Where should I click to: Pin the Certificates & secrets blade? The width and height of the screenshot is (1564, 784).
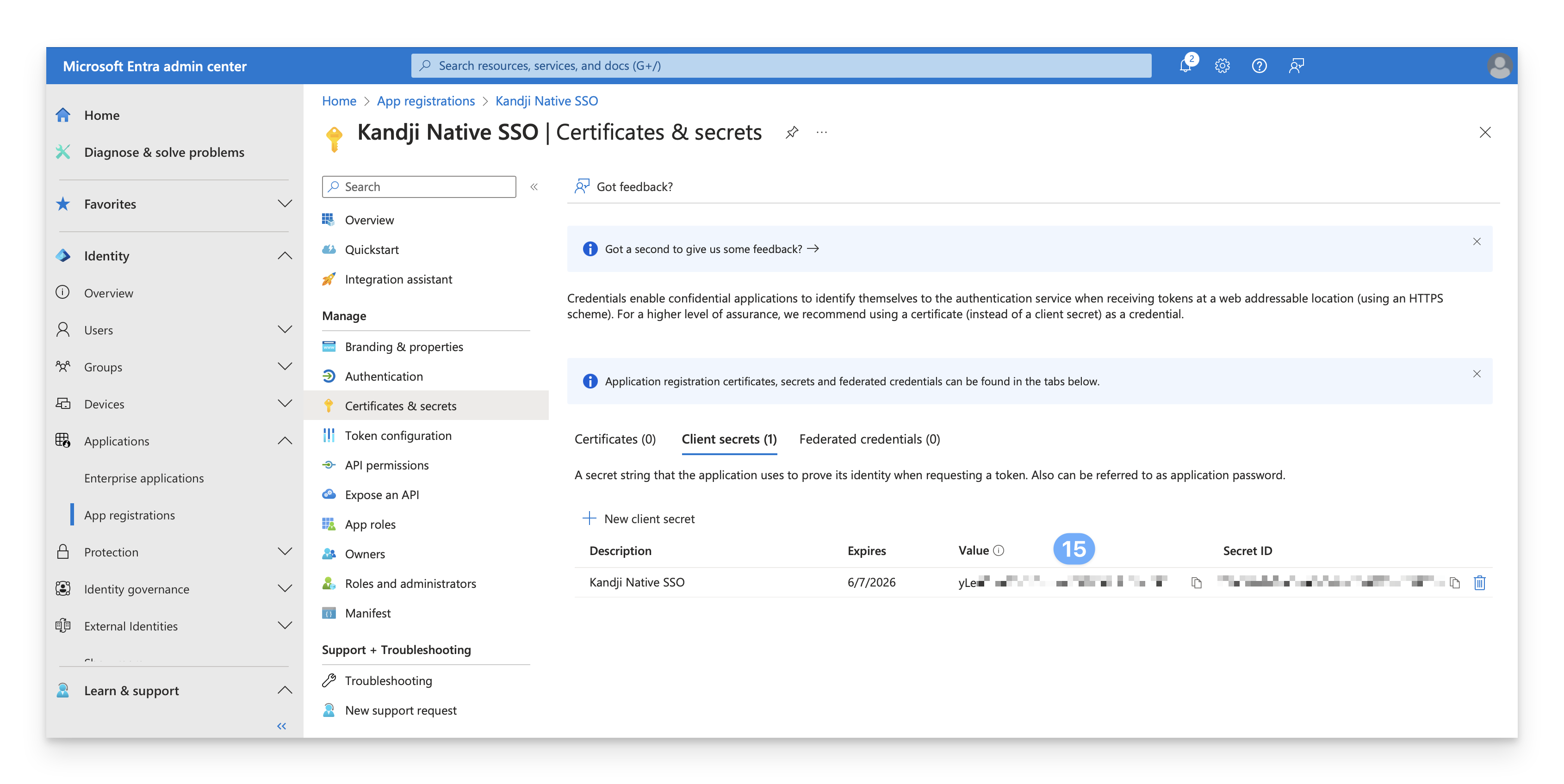coord(791,132)
